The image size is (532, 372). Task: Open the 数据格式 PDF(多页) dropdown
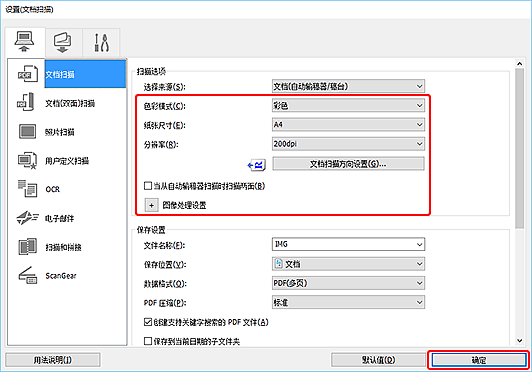pos(348,283)
